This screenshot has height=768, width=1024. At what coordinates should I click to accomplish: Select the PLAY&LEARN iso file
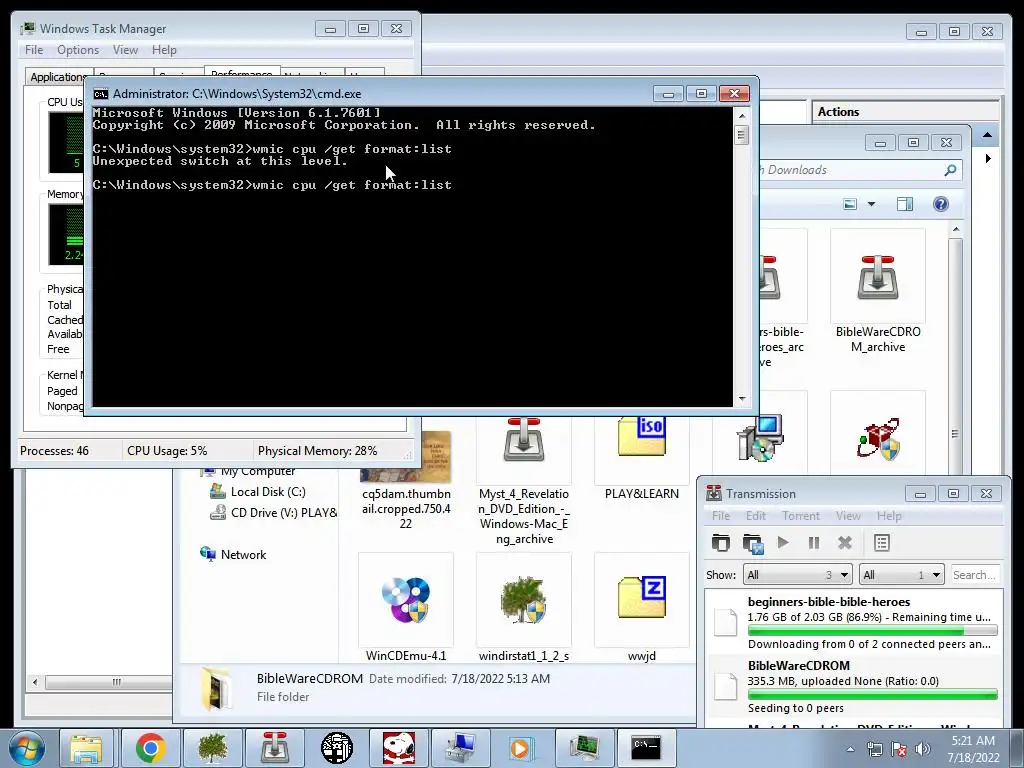coord(641,460)
